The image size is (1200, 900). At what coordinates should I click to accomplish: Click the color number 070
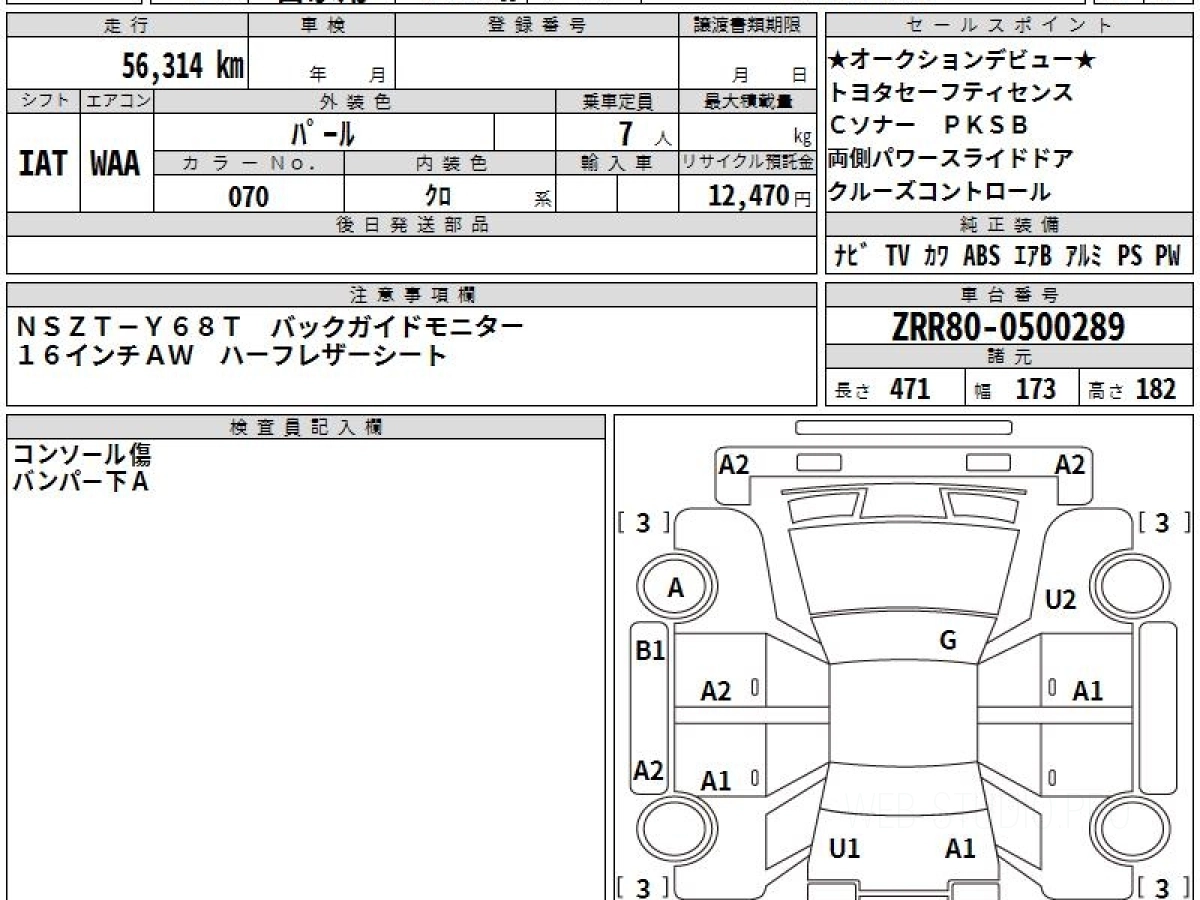(x=249, y=197)
